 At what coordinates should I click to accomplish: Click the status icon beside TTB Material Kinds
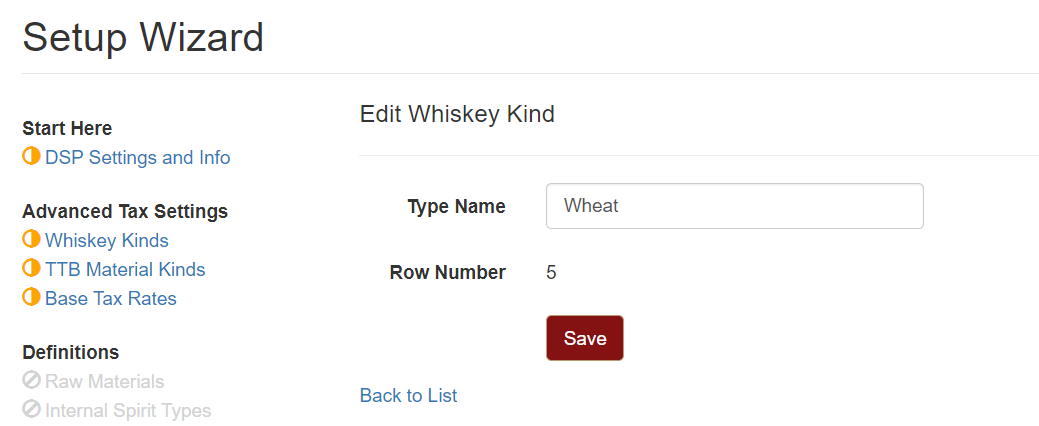tap(31, 268)
